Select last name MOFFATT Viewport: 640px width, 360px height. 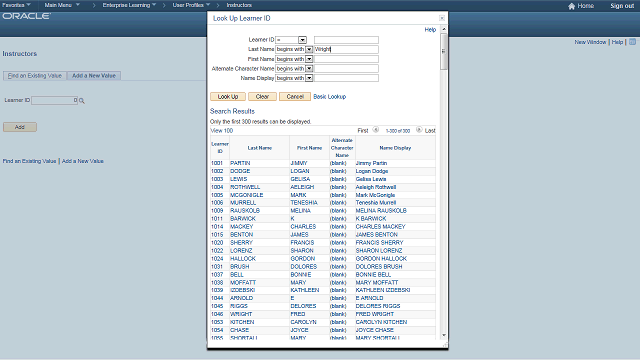pyautogui.click(x=243, y=282)
